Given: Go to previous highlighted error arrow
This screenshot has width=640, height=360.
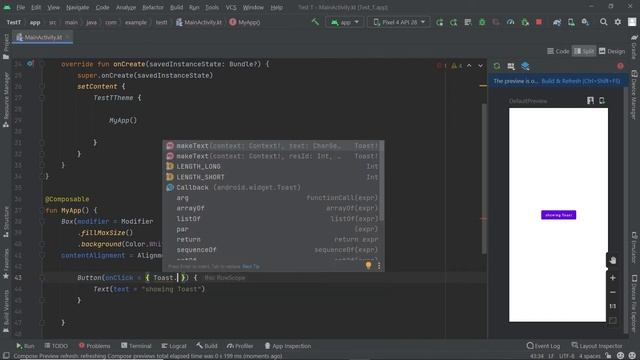Looking at the screenshot, I should tap(469, 66).
